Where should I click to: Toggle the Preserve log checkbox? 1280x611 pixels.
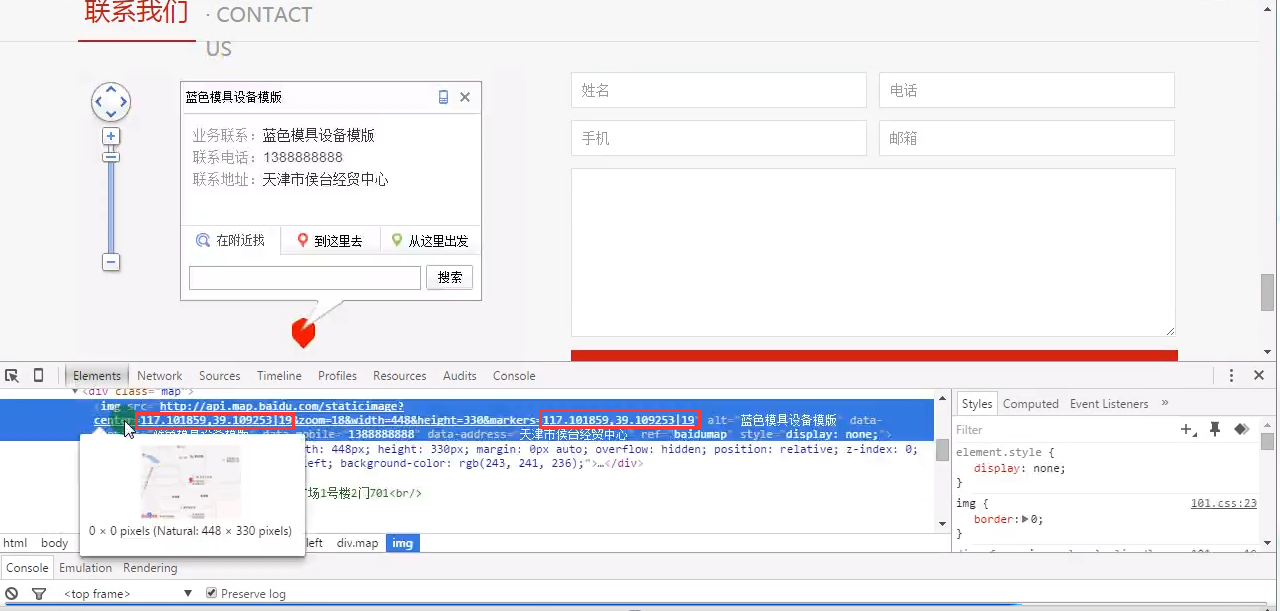click(211, 593)
